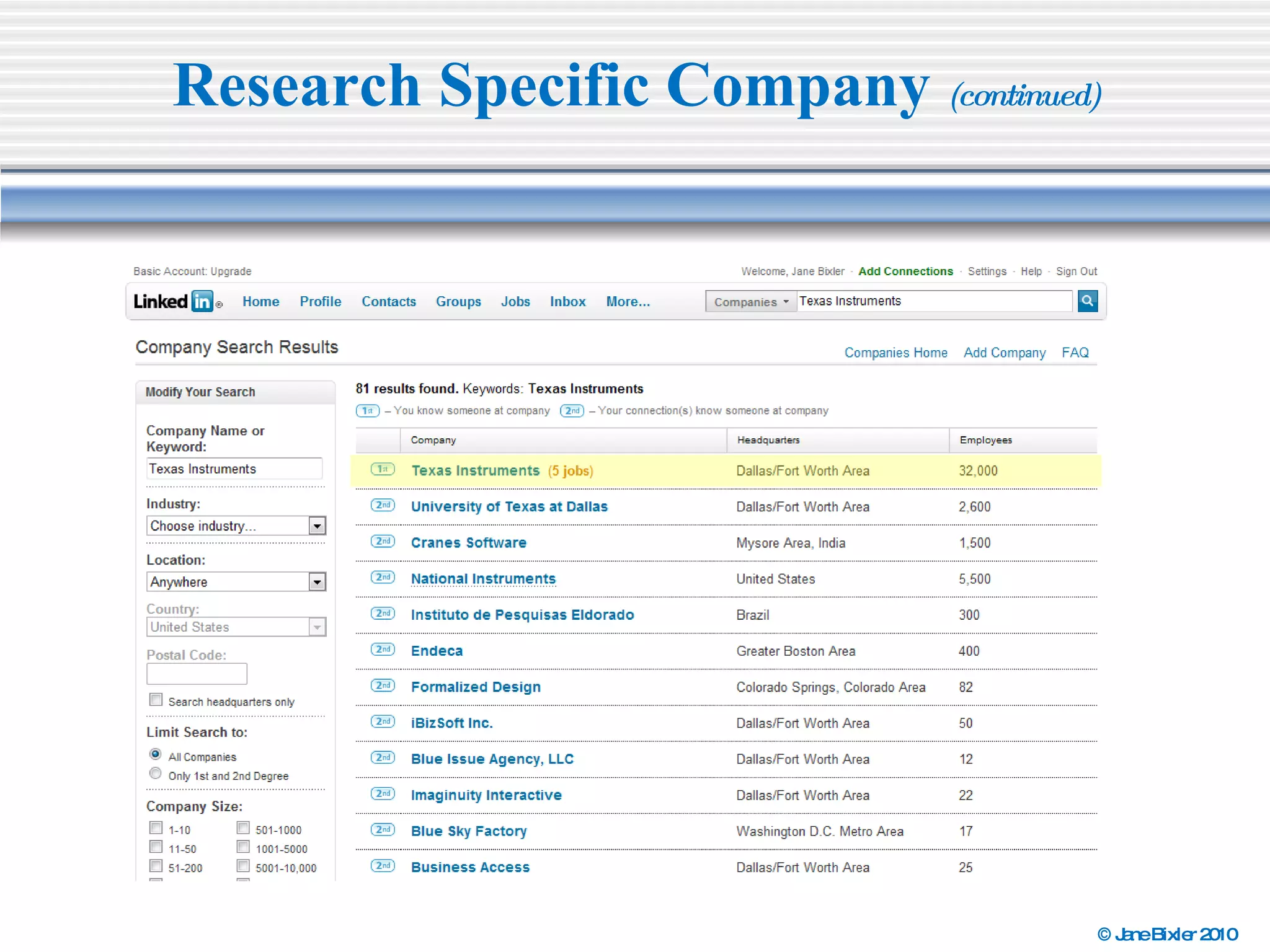Check the 1-10 company size box

tap(156, 828)
